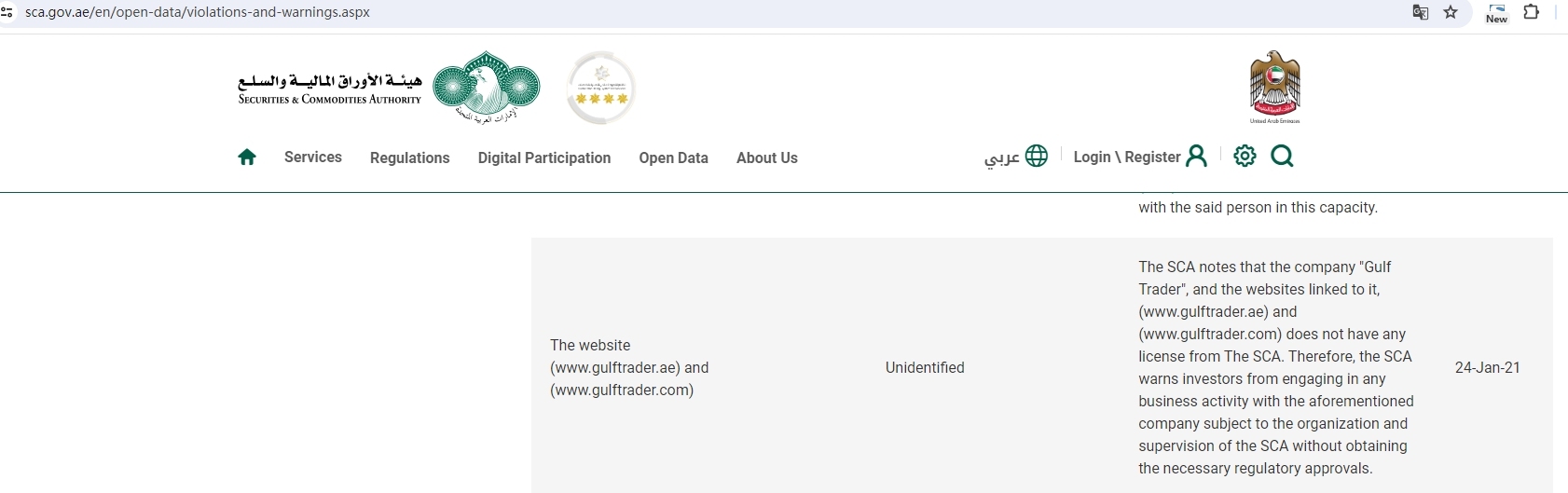This screenshot has width=1568, height=493.
Task: View site information icon in address bar
Action: pos(7,12)
